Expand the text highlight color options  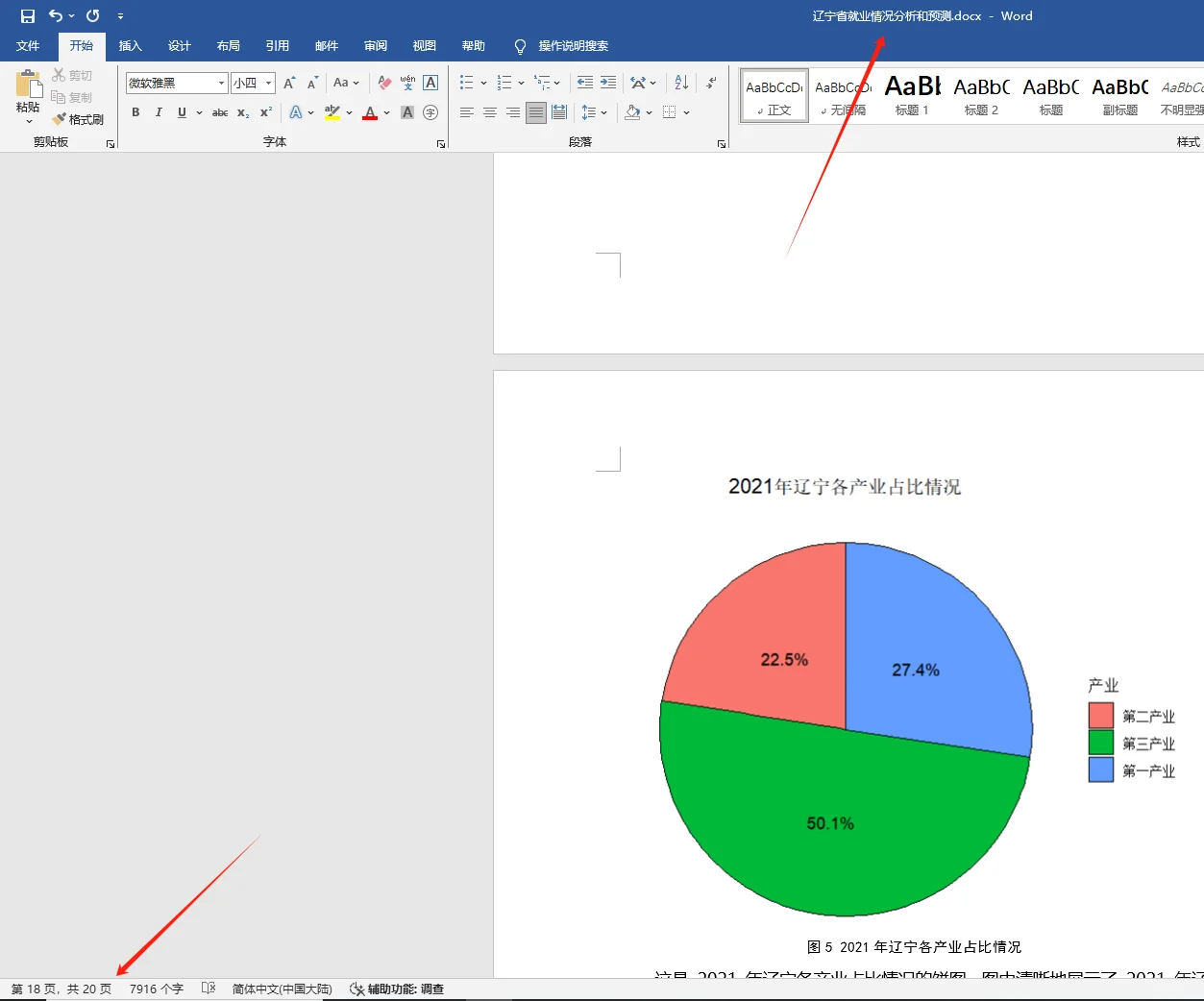point(349,112)
